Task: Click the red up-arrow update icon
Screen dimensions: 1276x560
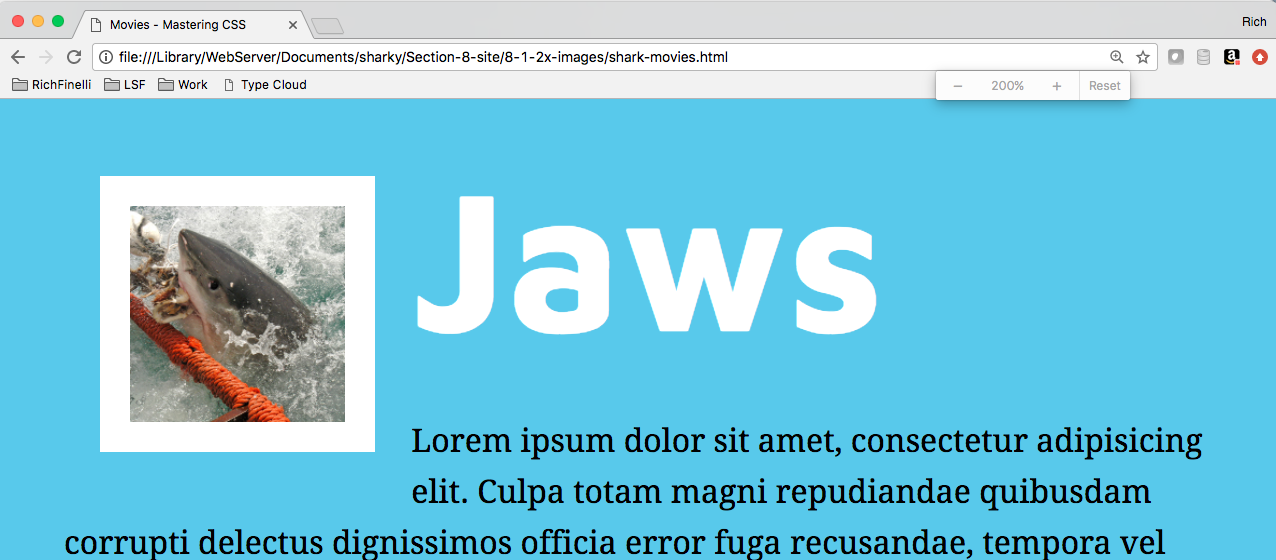Action: tap(1260, 57)
